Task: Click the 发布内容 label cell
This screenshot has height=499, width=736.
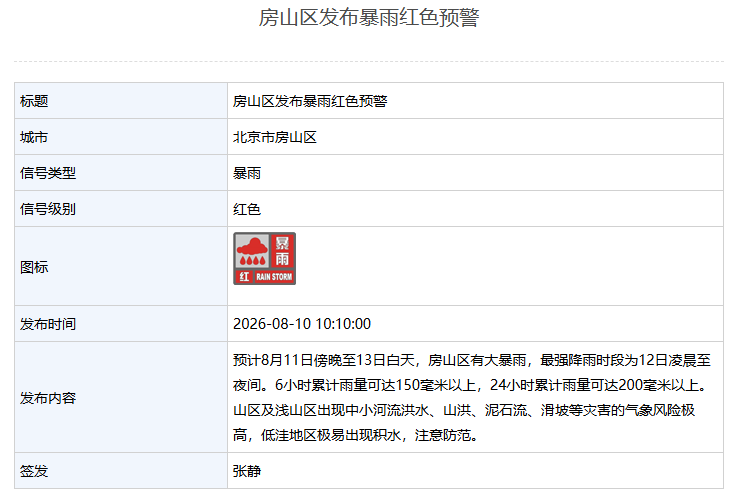Action: click(121, 398)
